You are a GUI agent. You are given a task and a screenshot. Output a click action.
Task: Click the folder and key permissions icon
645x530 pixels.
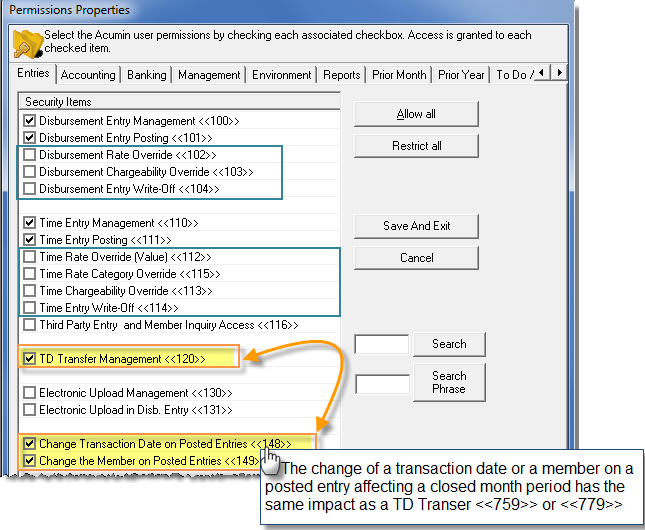pos(28,43)
